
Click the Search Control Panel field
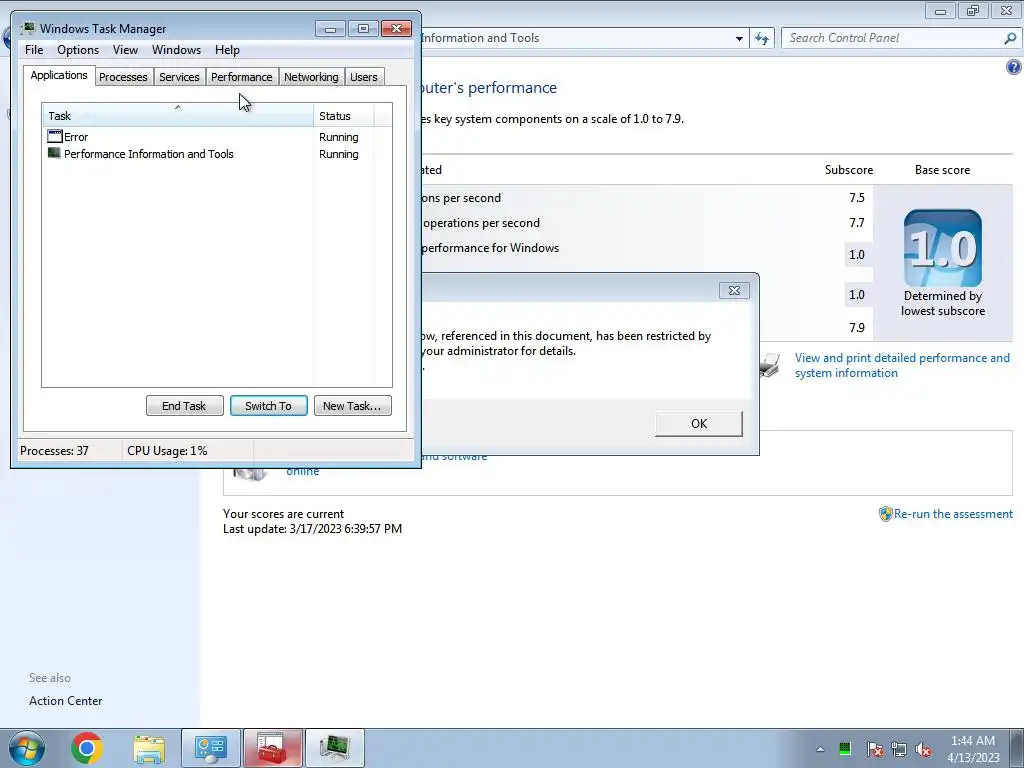(893, 38)
